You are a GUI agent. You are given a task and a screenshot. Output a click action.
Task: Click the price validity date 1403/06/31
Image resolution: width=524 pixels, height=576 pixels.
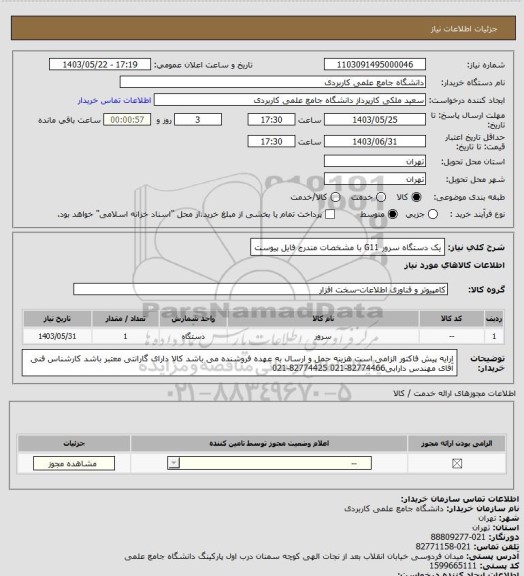[x=375, y=141]
